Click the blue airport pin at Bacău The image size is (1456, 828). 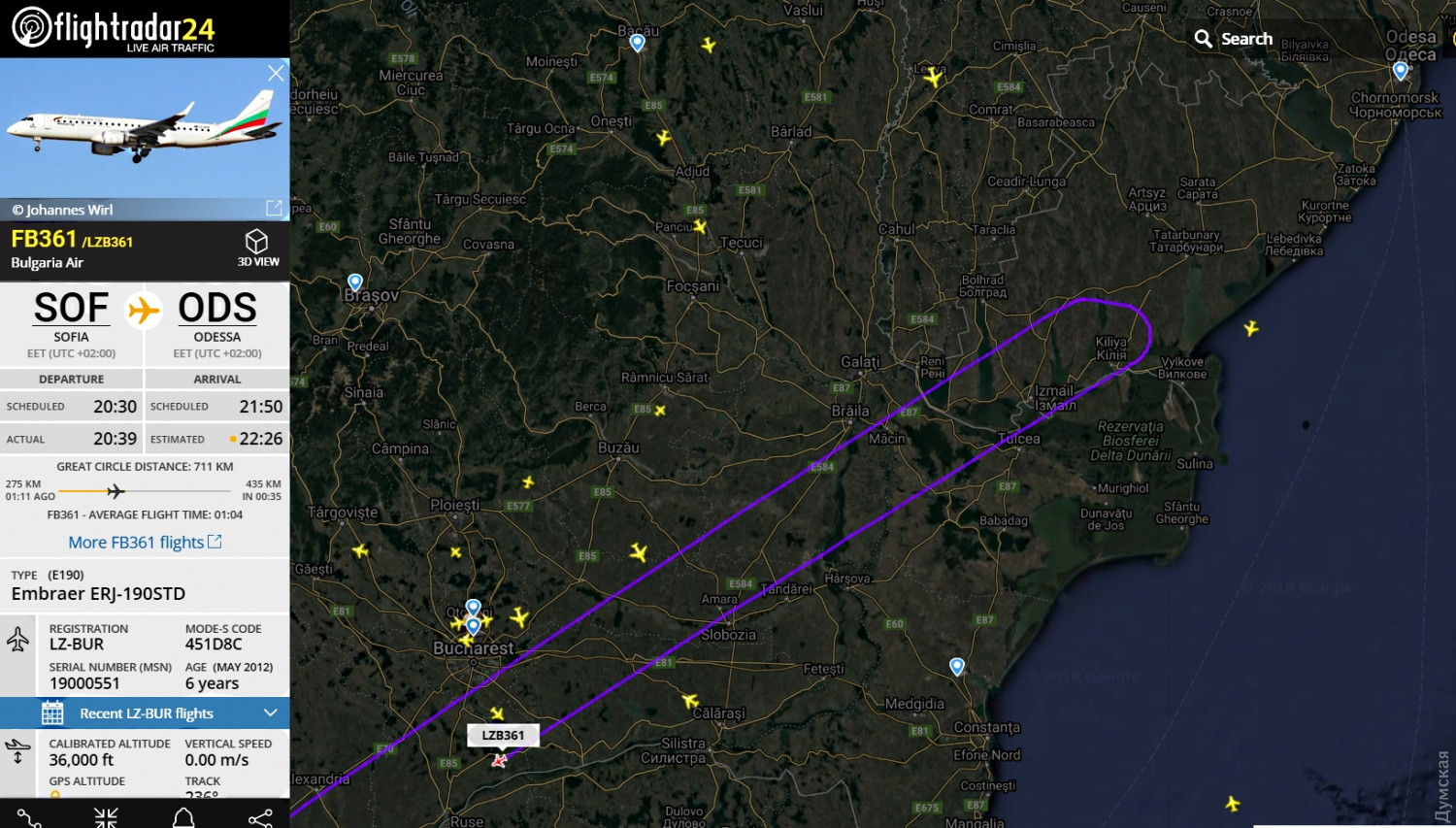pos(638,42)
